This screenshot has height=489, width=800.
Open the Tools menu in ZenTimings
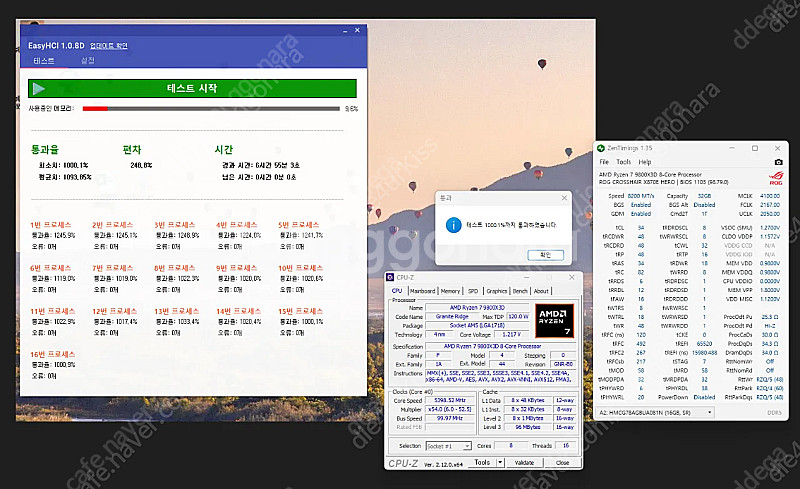click(x=623, y=162)
